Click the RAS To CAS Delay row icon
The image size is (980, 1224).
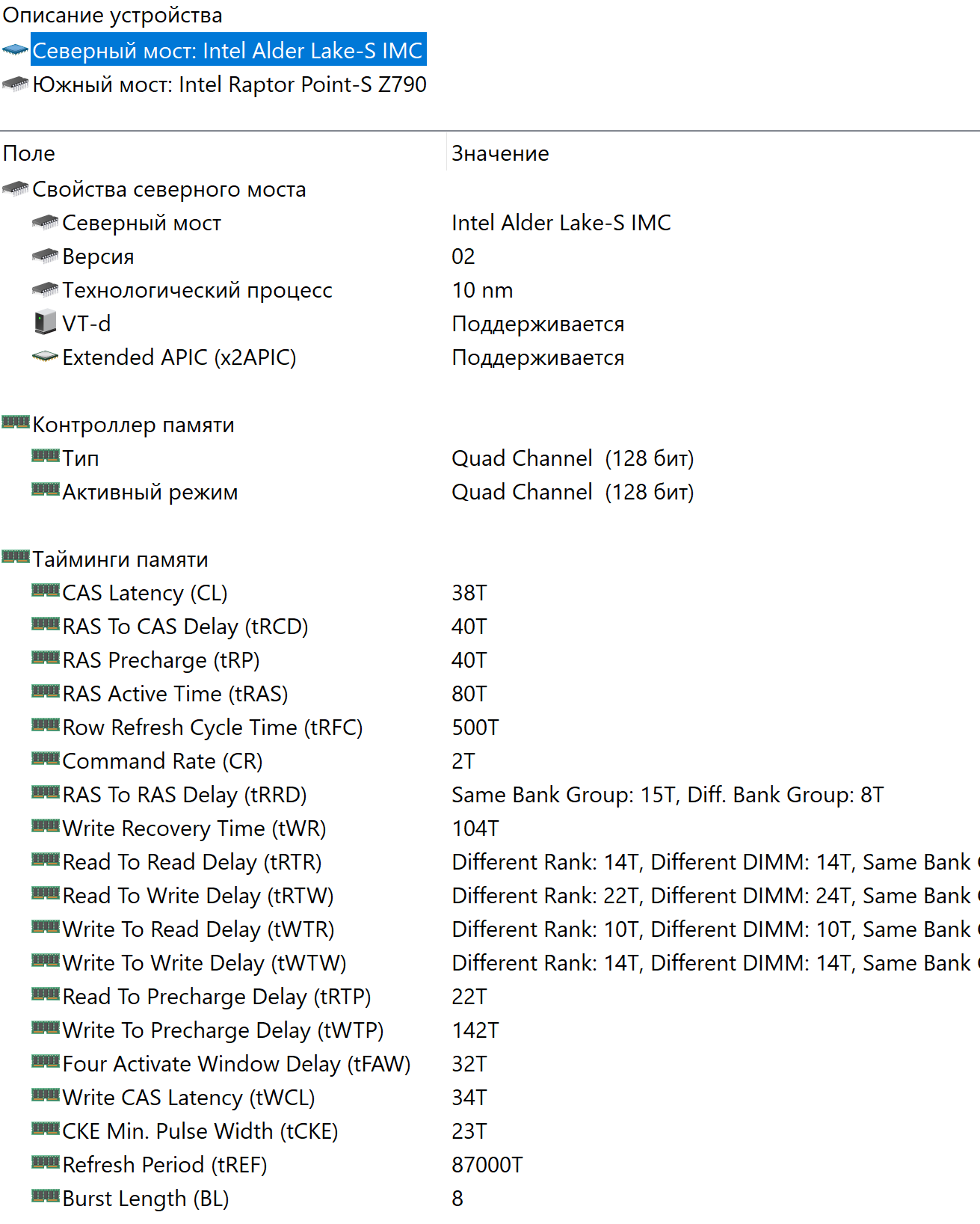click(x=45, y=624)
